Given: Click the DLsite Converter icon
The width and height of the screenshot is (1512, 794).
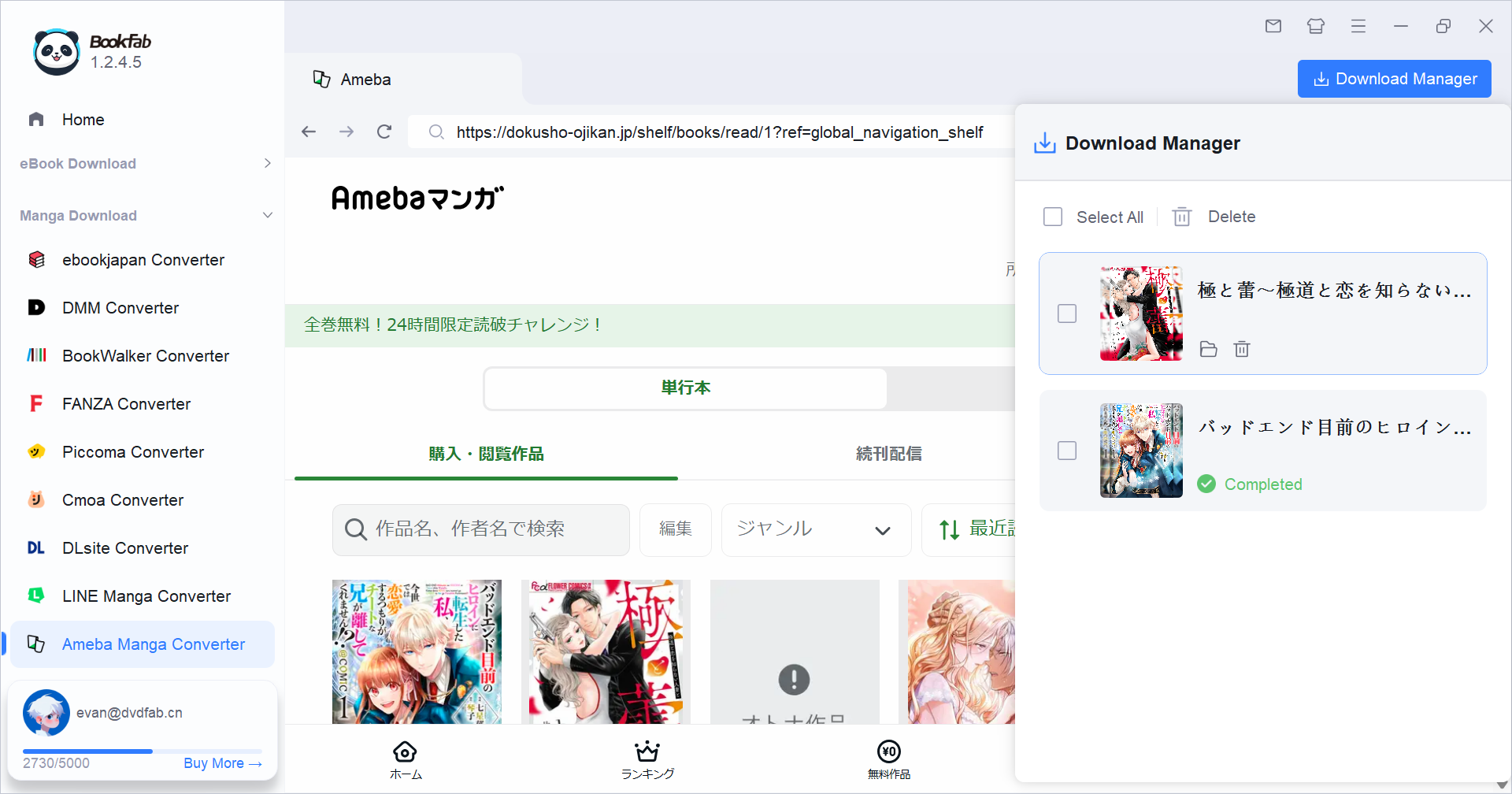Looking at the screenshot, I should click(36, 547).
